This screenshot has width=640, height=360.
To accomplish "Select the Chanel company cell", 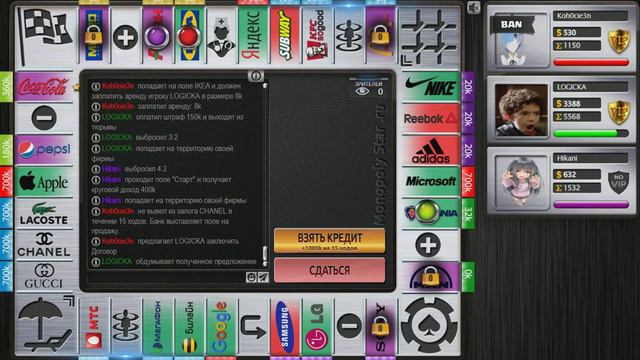I will pyautogui.click(x=44, y=245).
